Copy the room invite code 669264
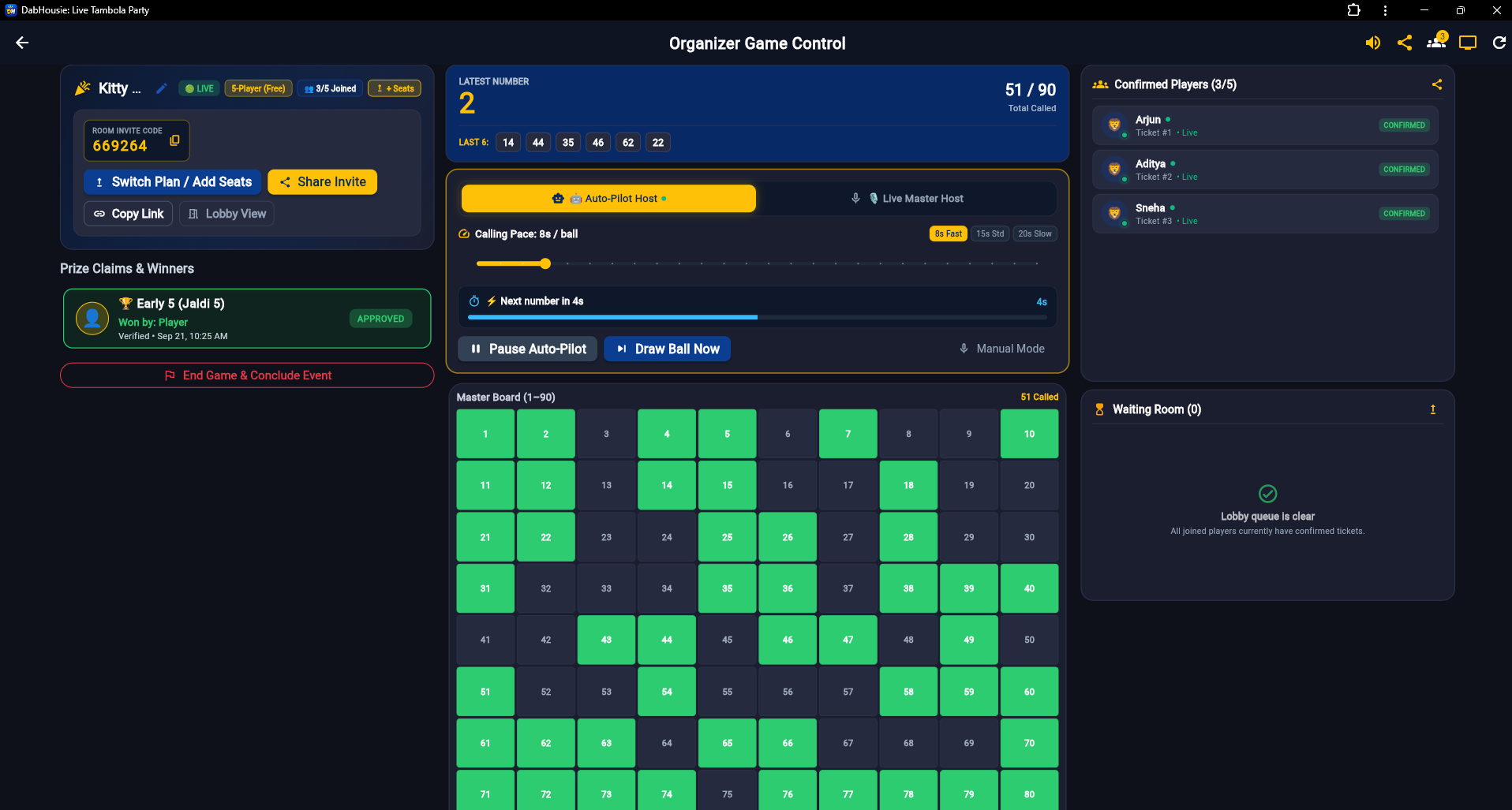 (174, 140)
